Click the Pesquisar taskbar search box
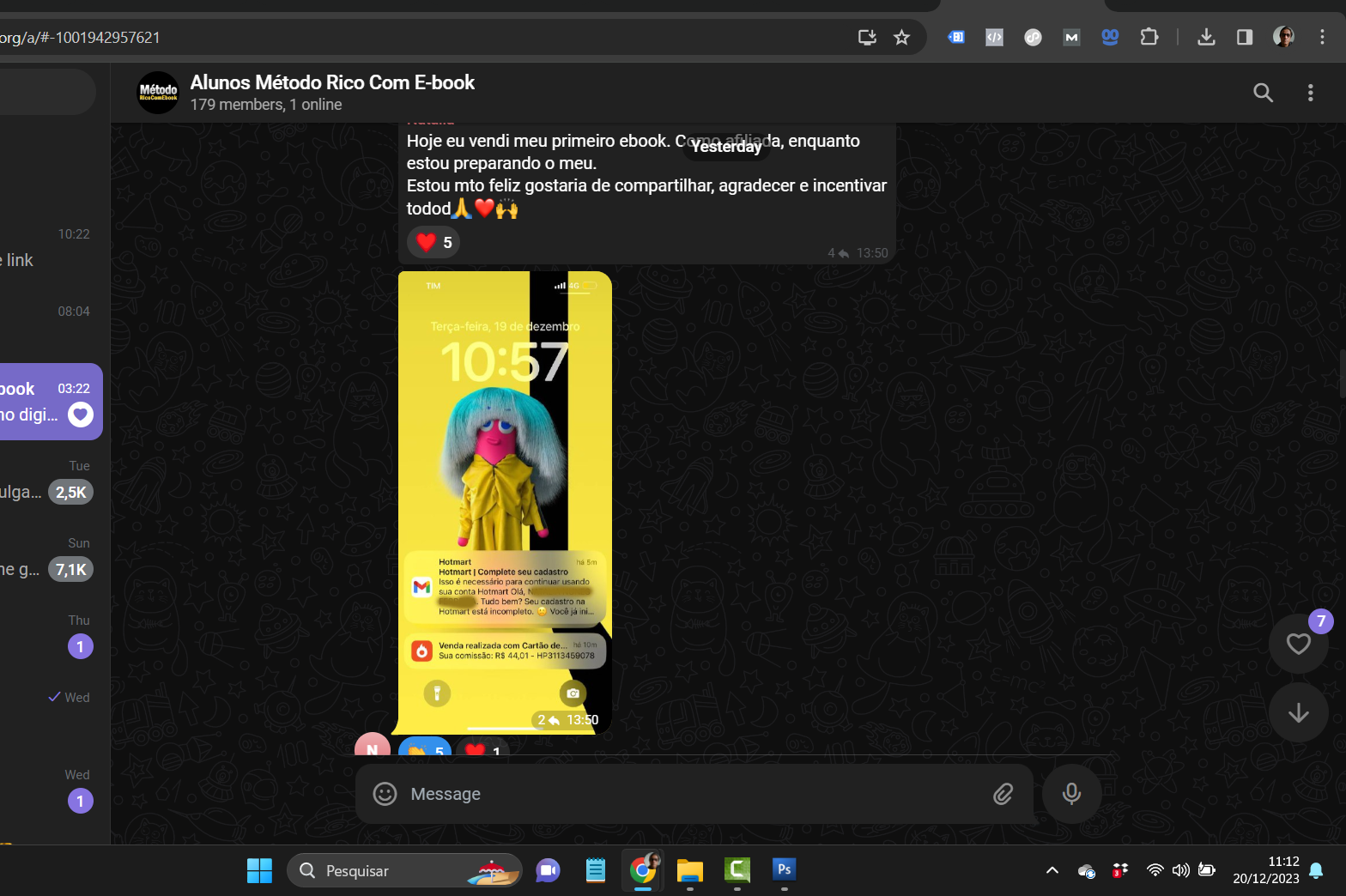The height and width of the screenshot is (896, 1346). 403,870
